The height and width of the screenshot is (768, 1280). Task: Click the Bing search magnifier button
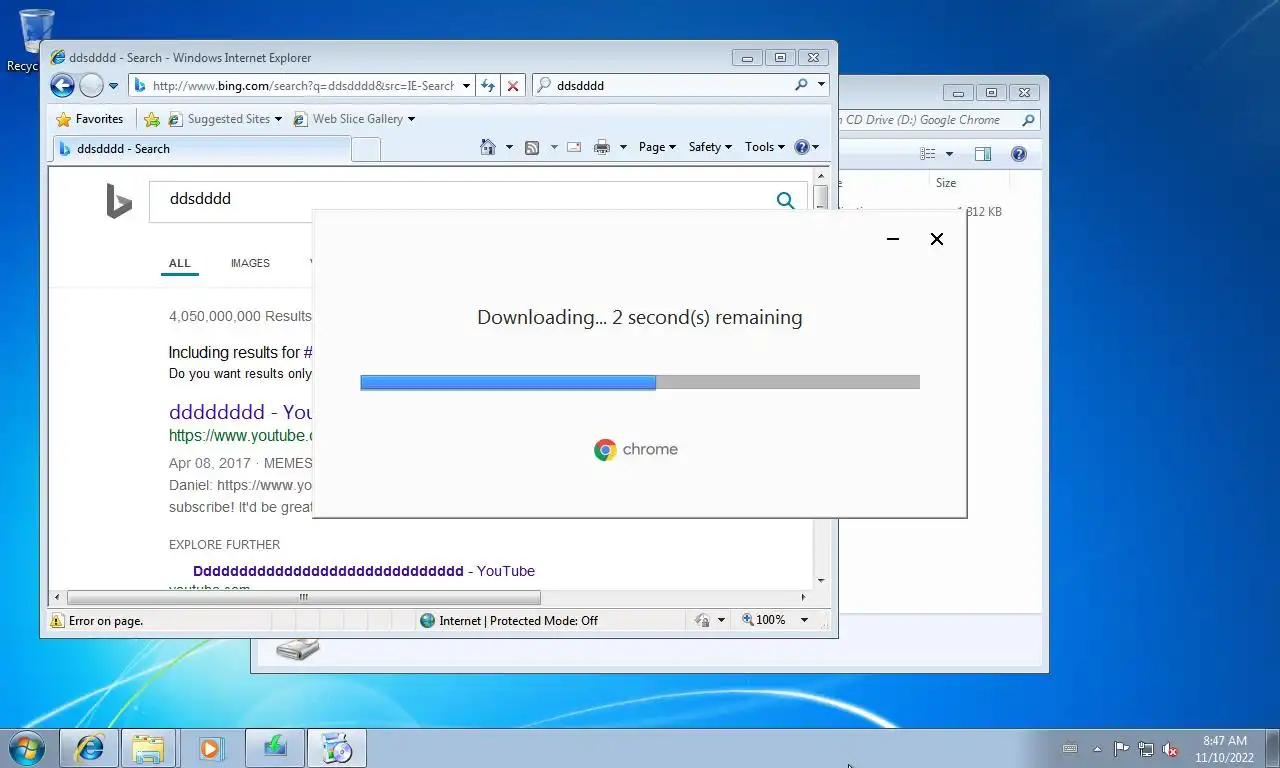[786, 200]
